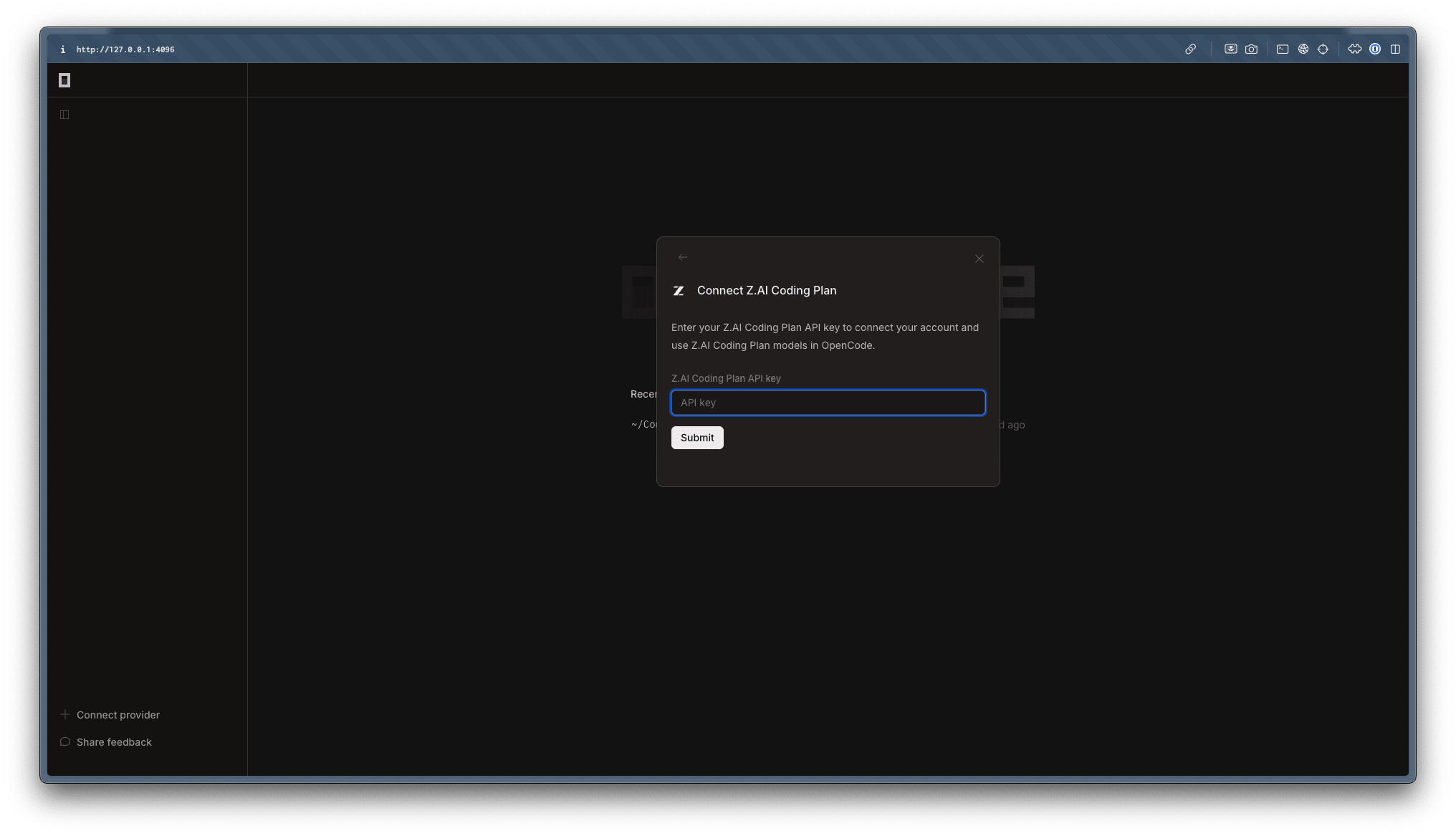
Task: Open the extensions puzzle piece icon
Action: (1354, 49)
